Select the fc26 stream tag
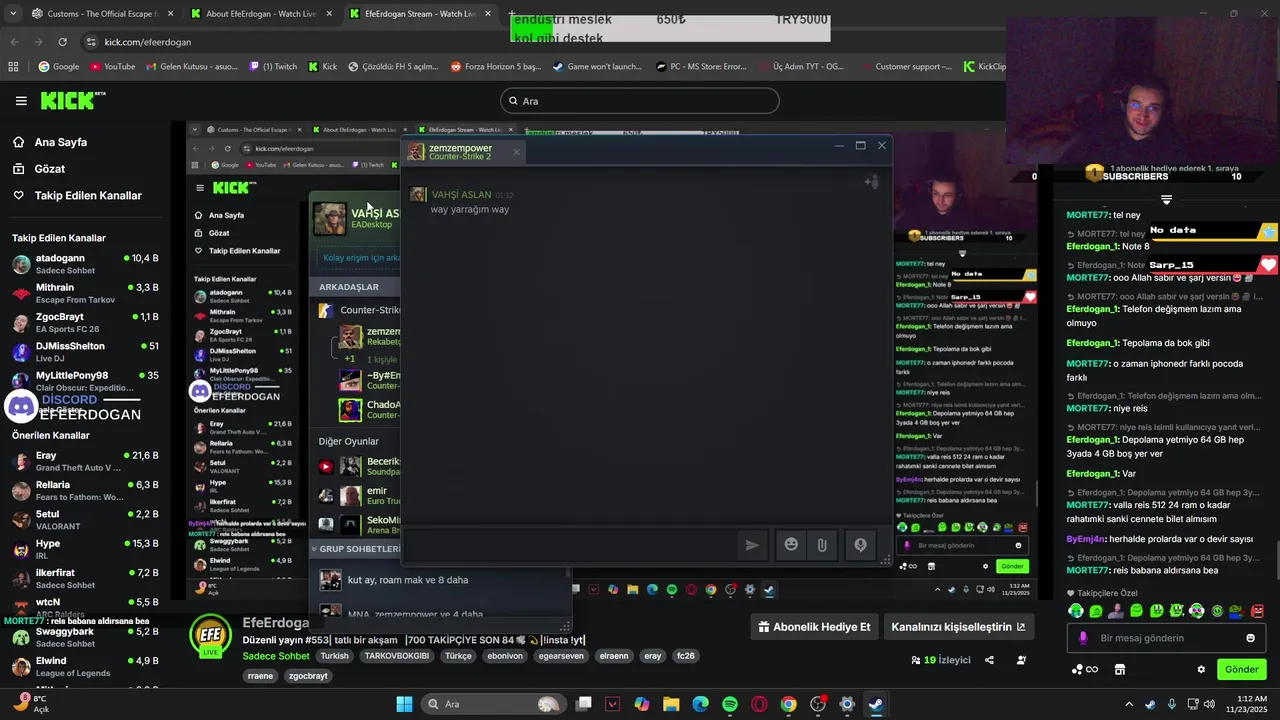The height and width of the screenshot is (720, 1280). [x=685, y=656]
